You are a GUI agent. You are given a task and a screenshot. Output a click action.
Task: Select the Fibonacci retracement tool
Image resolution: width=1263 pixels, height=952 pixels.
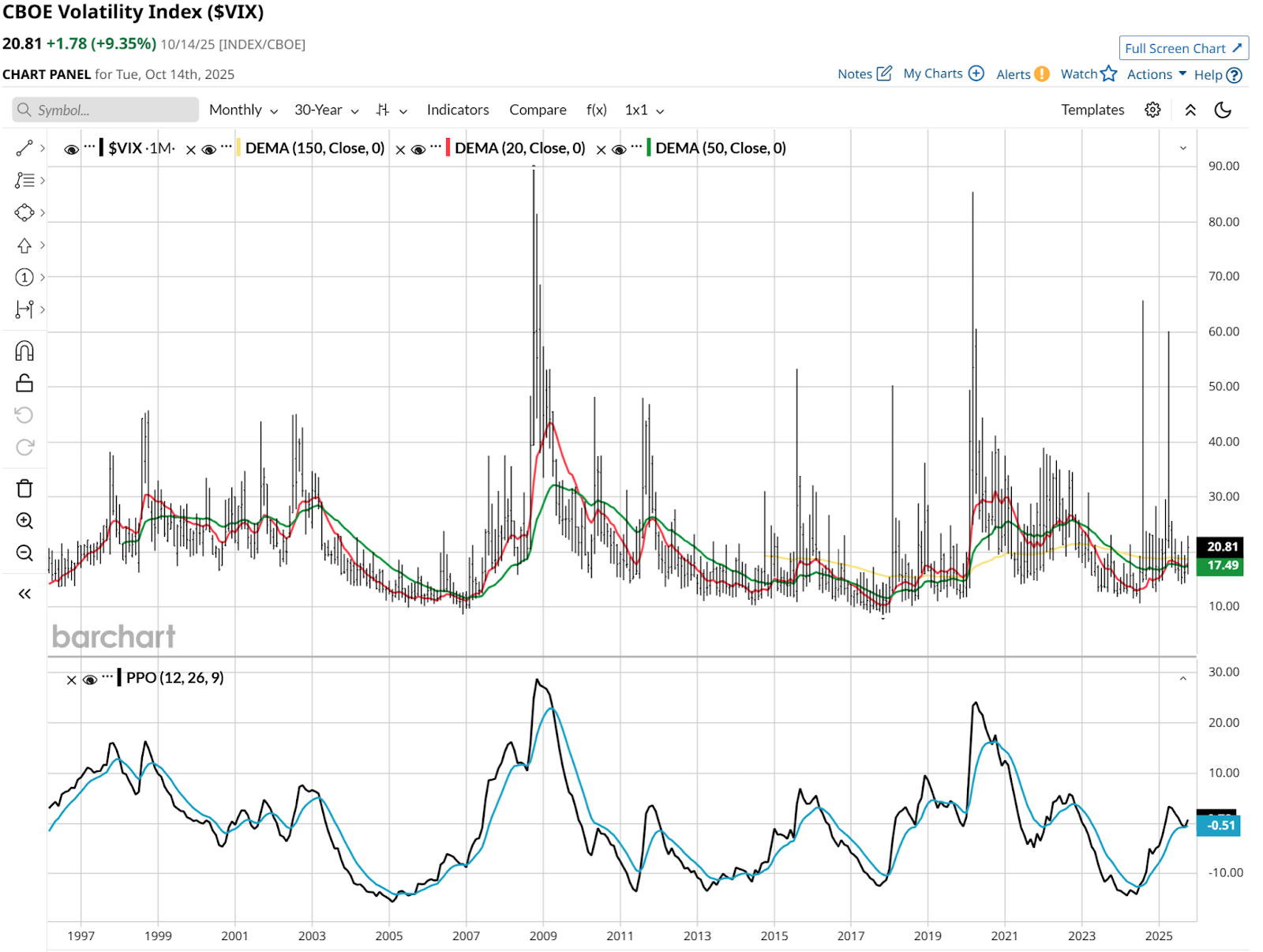pos(24,181)
